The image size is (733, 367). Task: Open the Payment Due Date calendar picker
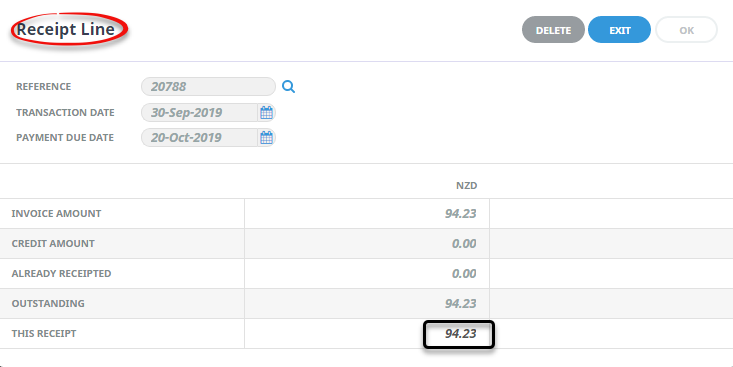coord(266,138)
